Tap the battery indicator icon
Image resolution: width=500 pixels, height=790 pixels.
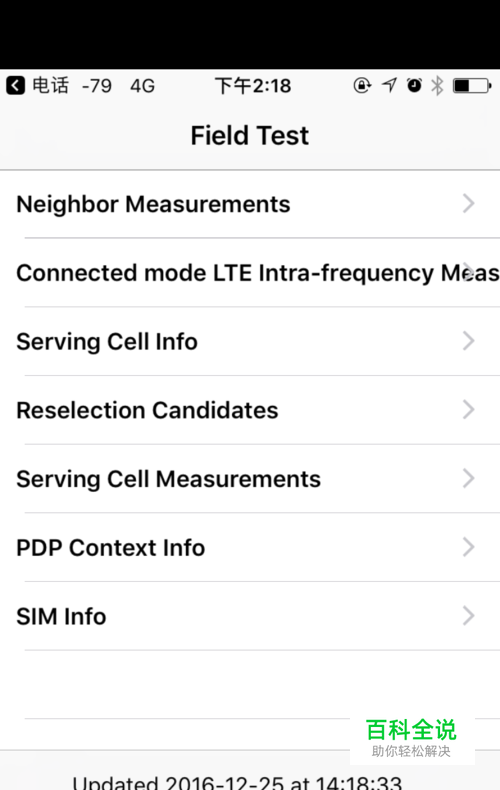472,86
